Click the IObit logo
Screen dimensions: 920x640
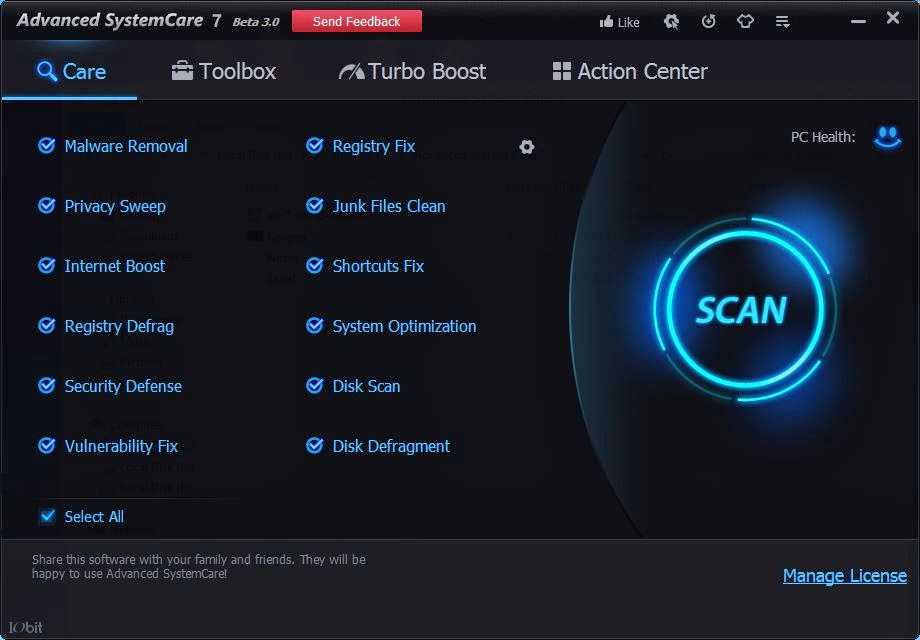click(x=26, y=627)
